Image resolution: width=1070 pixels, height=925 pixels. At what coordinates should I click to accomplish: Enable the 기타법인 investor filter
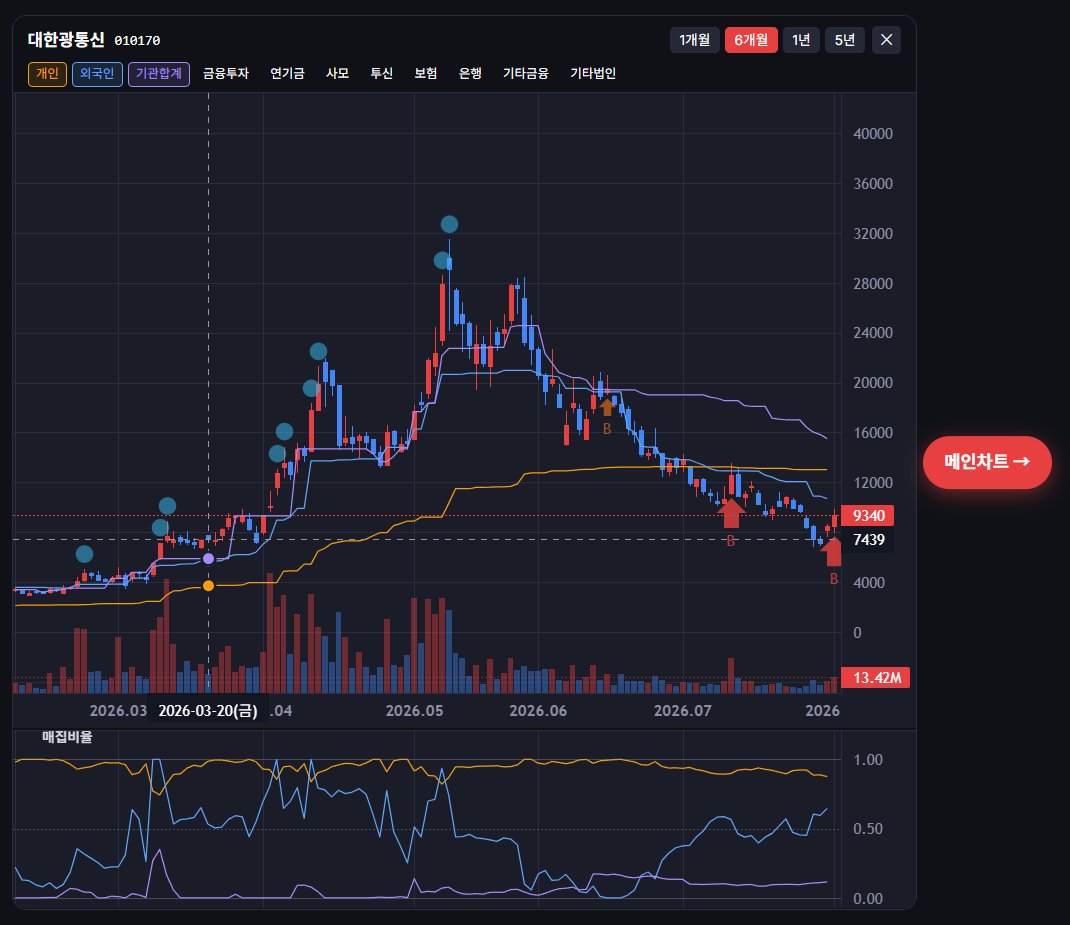tap(593, 74)
